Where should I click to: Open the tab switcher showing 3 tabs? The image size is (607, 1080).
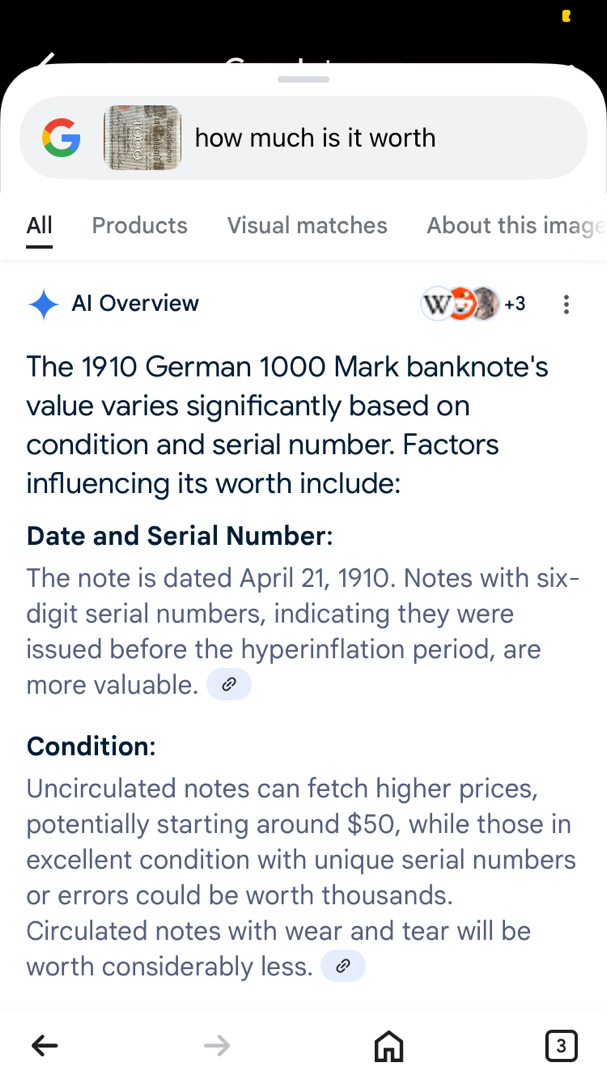(561, 1046)
